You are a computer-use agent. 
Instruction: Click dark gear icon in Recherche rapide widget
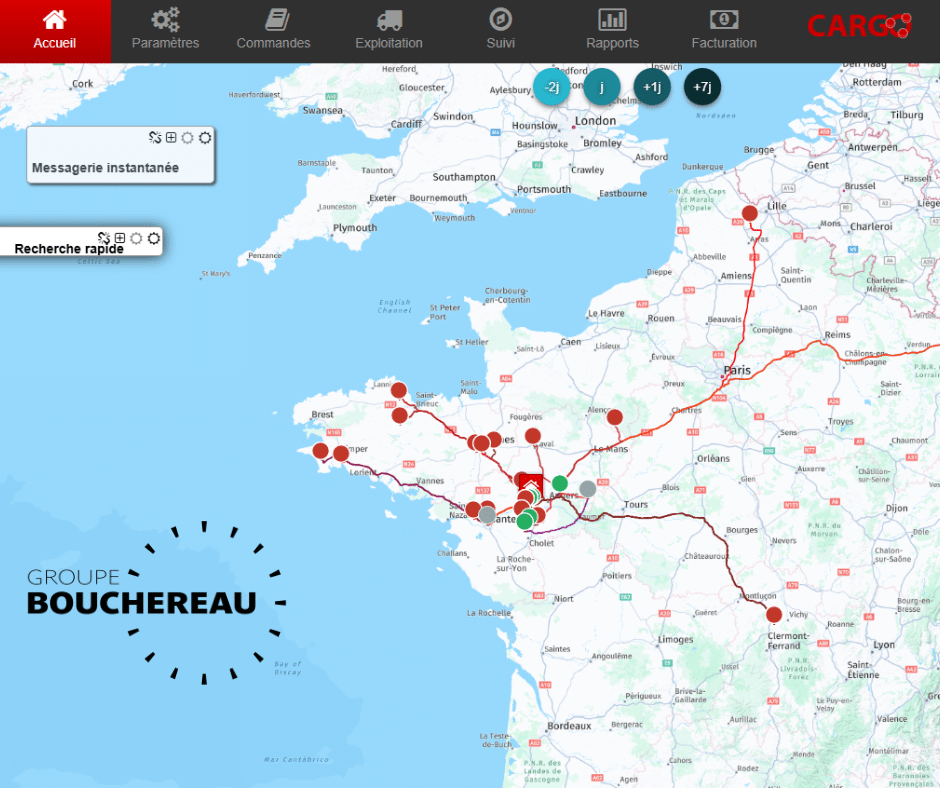point(153,238)
